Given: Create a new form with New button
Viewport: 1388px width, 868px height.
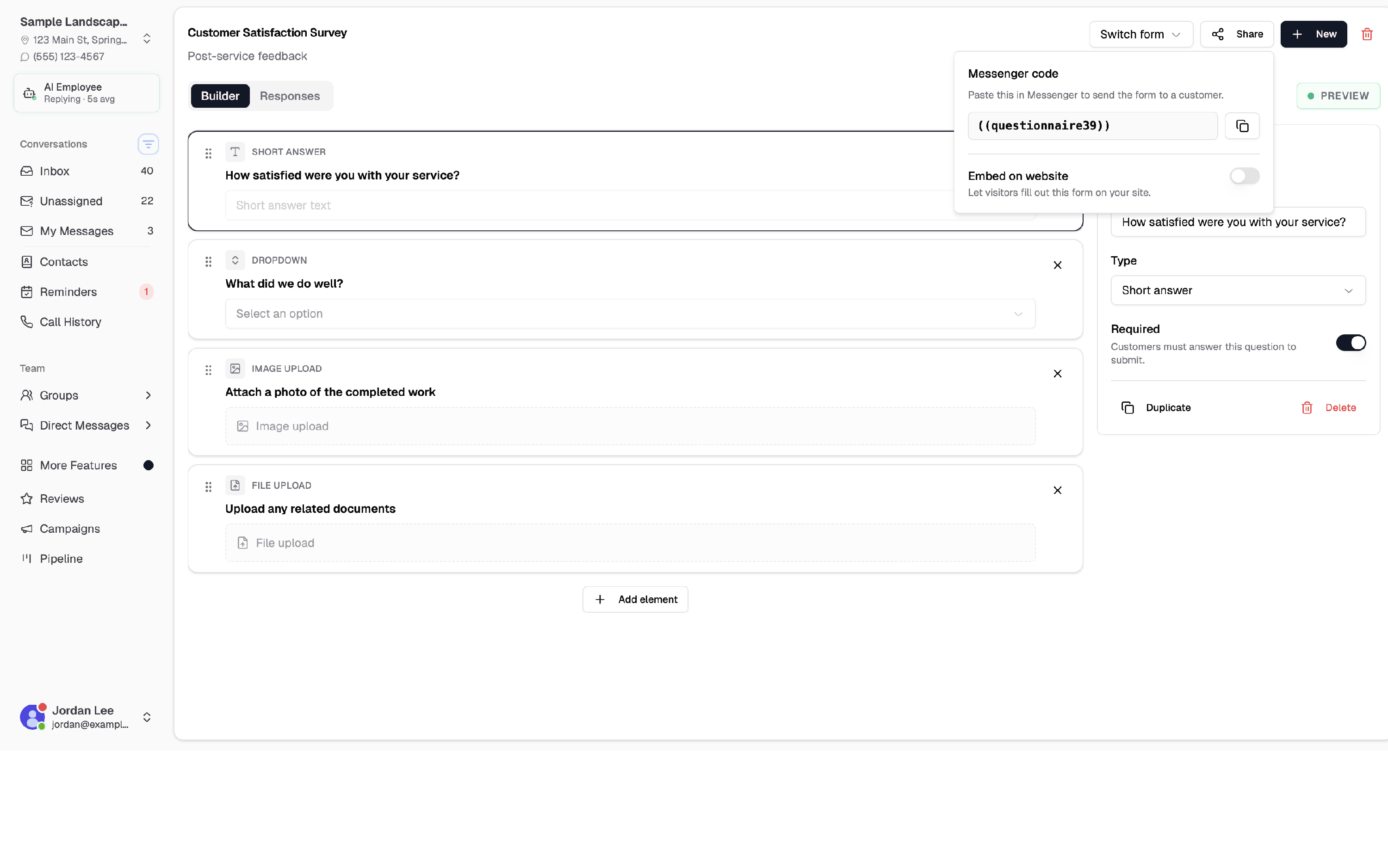Looking at the screenshot, I should pyautogui.click(x=1314, y=34).
